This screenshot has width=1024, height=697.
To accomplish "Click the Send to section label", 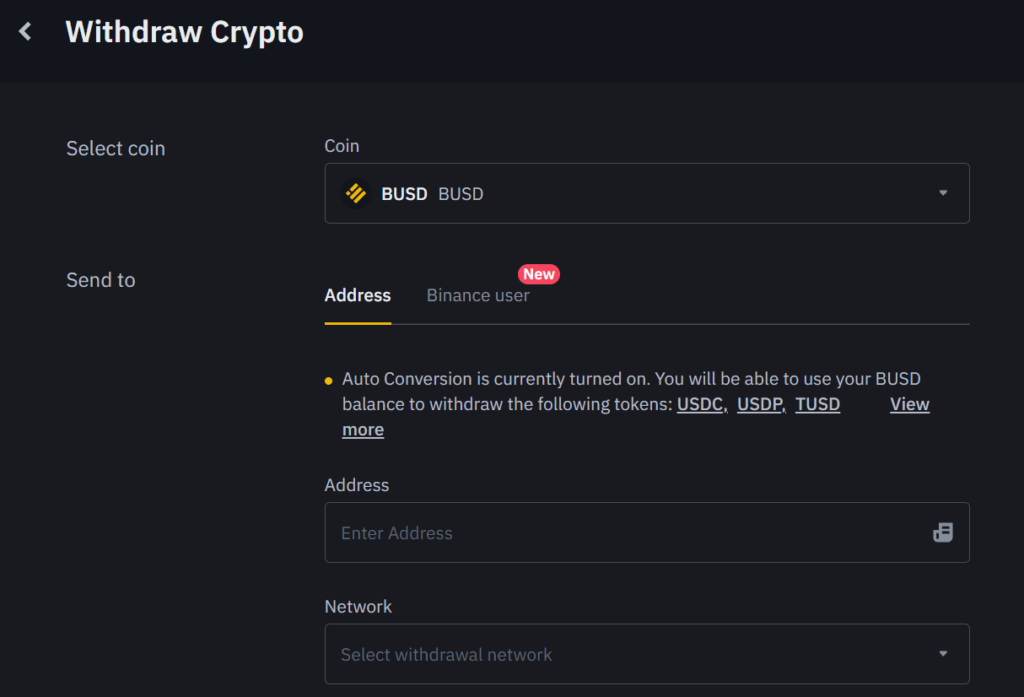I will point(100,280).
